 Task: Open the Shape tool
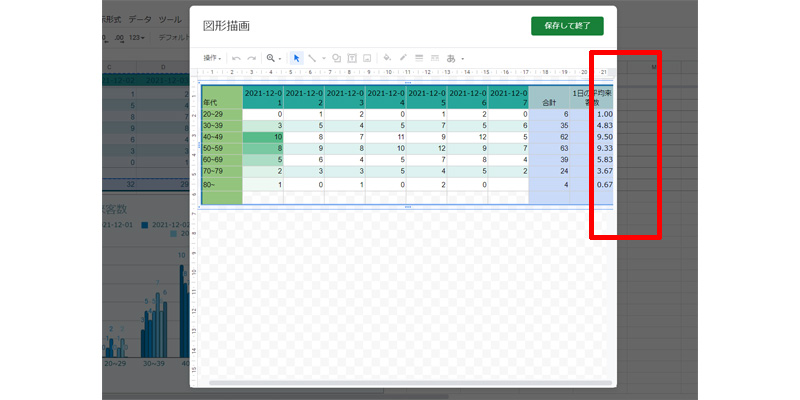tap(336, 58)
